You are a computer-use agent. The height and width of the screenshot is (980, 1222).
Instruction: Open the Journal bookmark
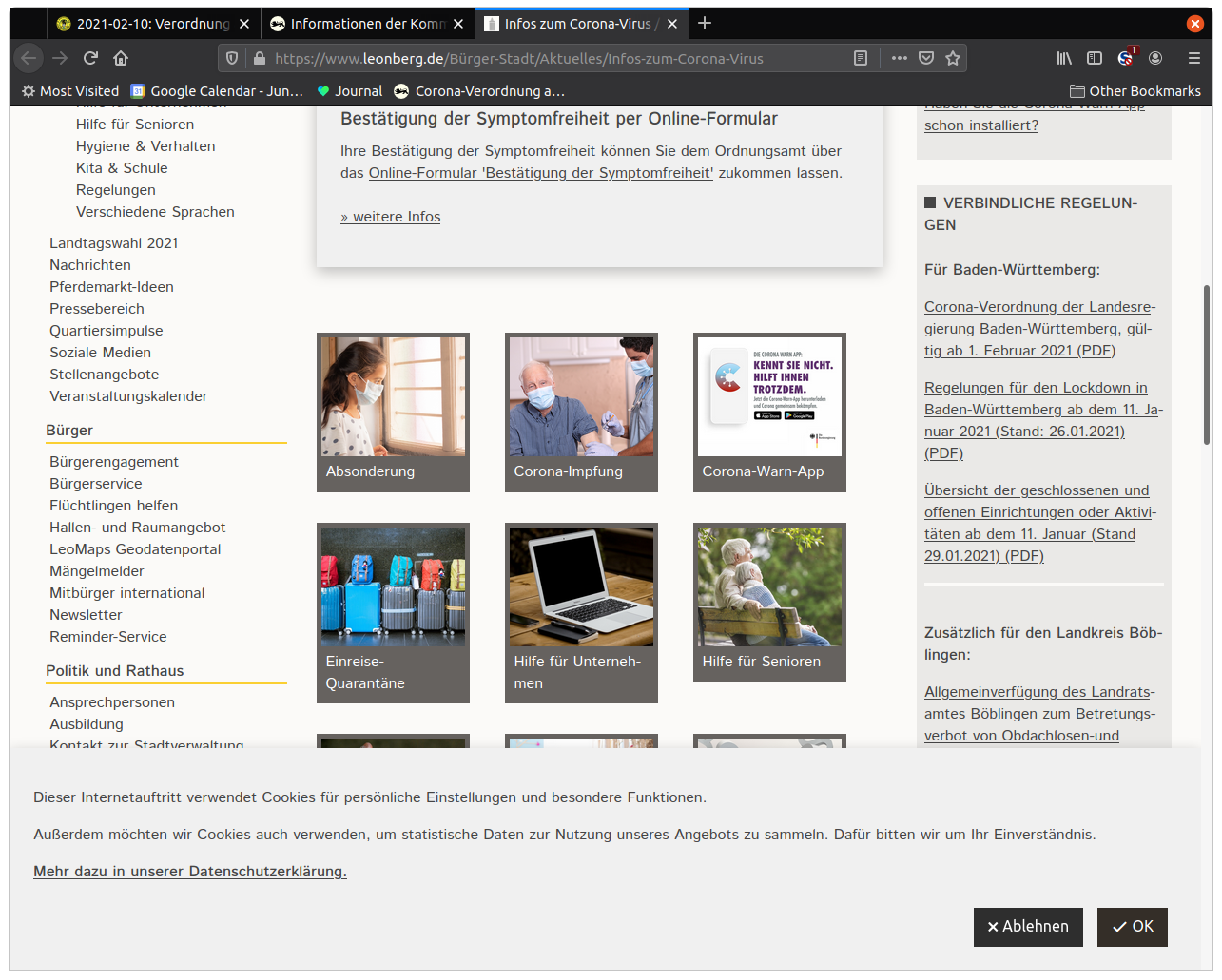349,91
